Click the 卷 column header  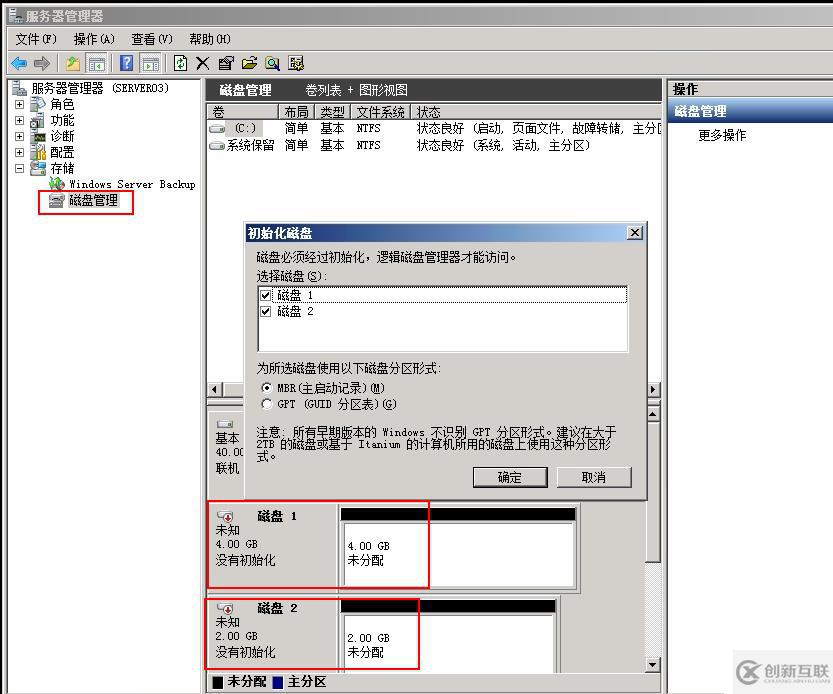tap(243, 112)
